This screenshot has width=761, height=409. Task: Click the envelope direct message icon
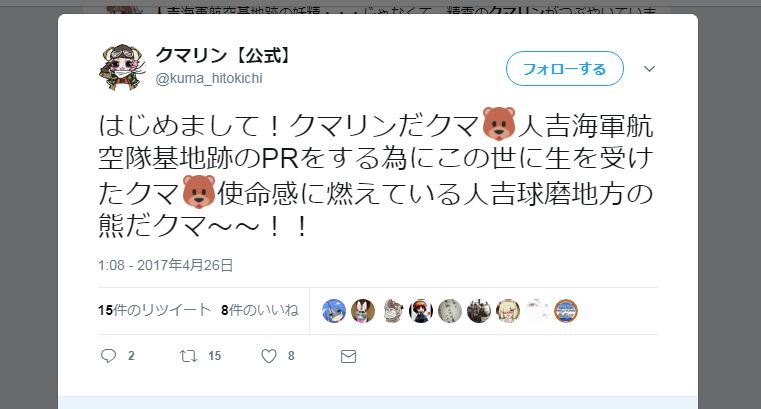coord(348,357)
